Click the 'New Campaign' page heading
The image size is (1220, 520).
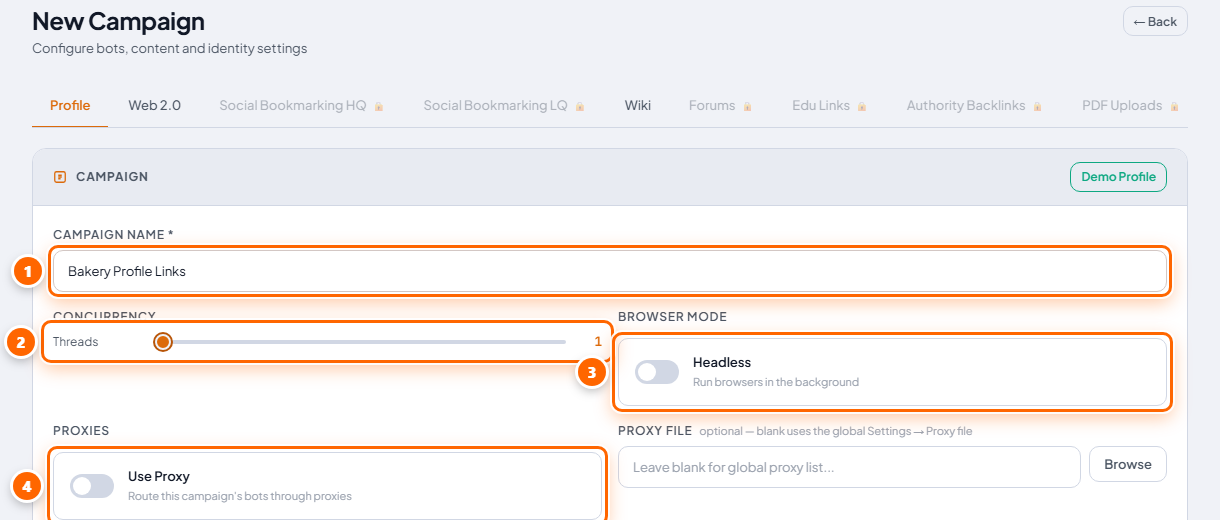click(118, 20)
